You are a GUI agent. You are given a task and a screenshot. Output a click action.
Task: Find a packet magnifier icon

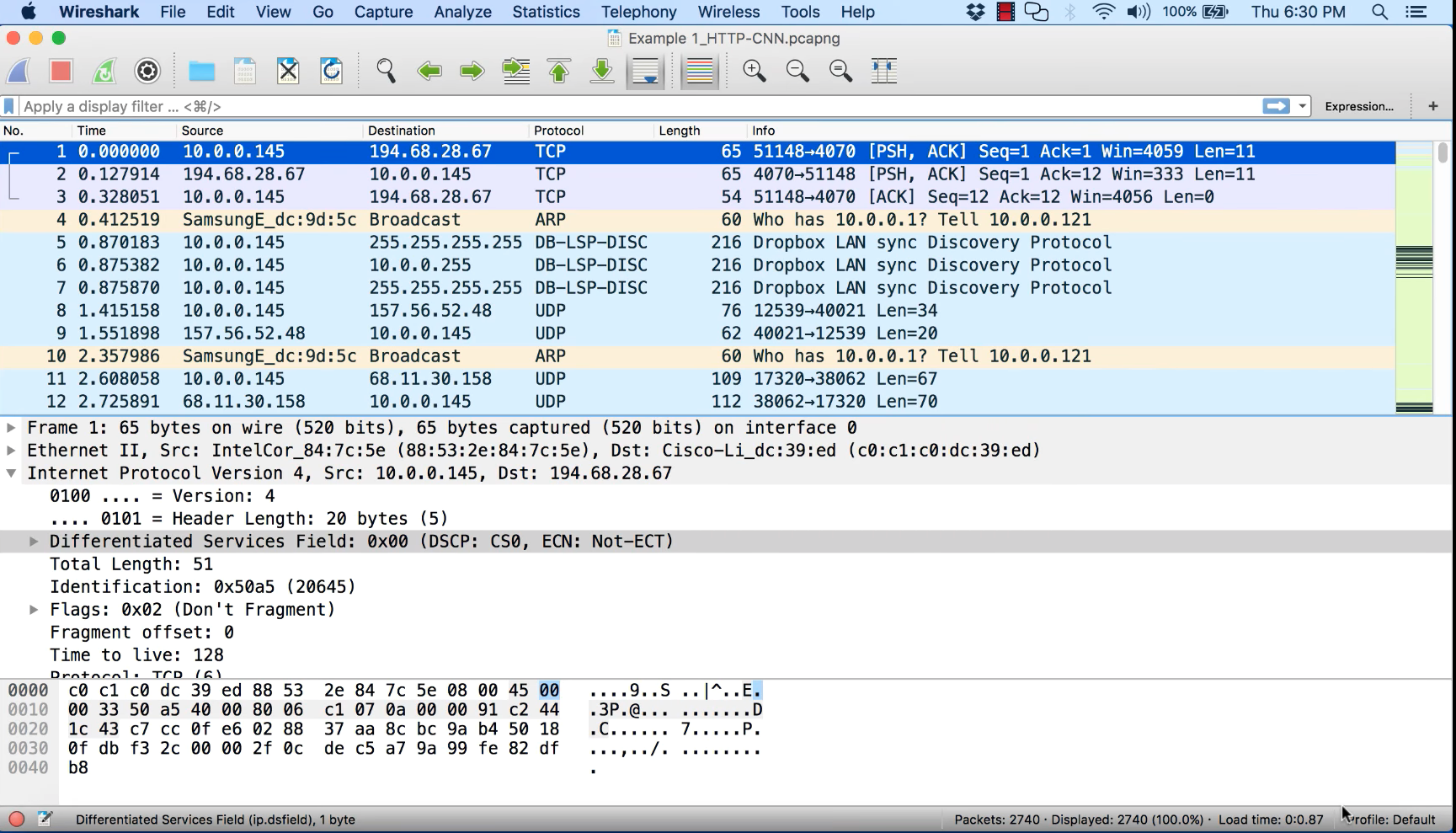(386, 72)
